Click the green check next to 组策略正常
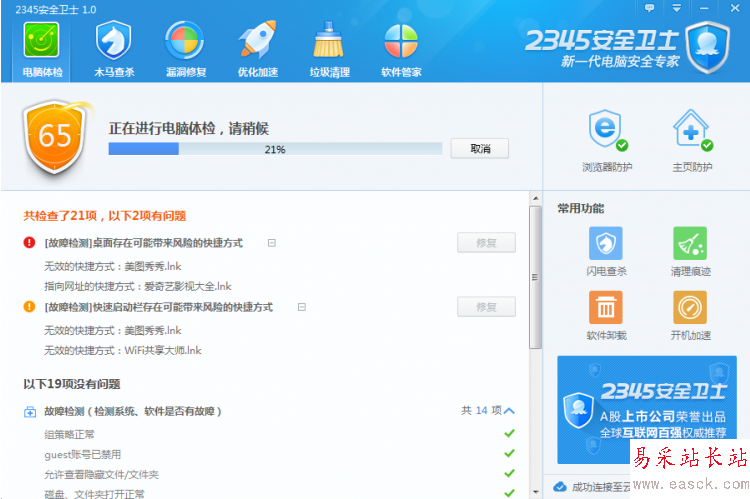The image size is (750, 499). [x=509, y=433]
